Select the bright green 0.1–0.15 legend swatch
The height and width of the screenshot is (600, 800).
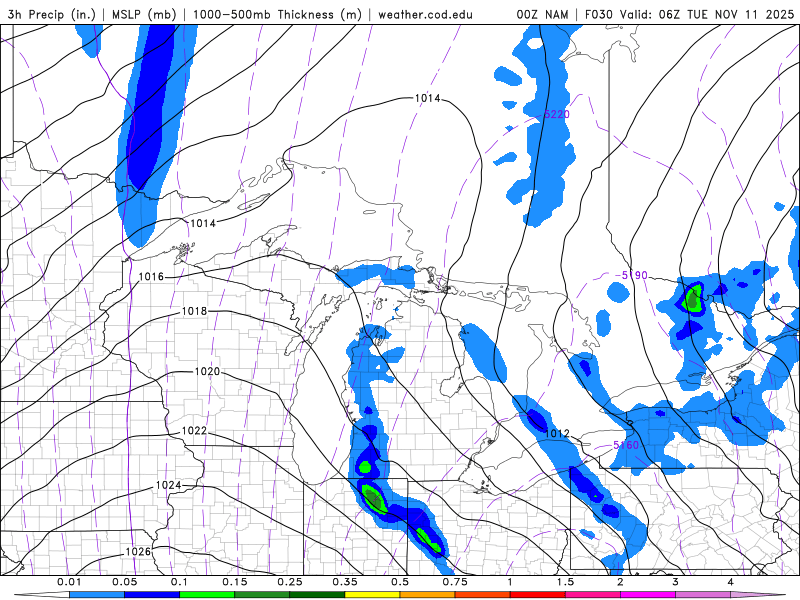tap(207, 595)
